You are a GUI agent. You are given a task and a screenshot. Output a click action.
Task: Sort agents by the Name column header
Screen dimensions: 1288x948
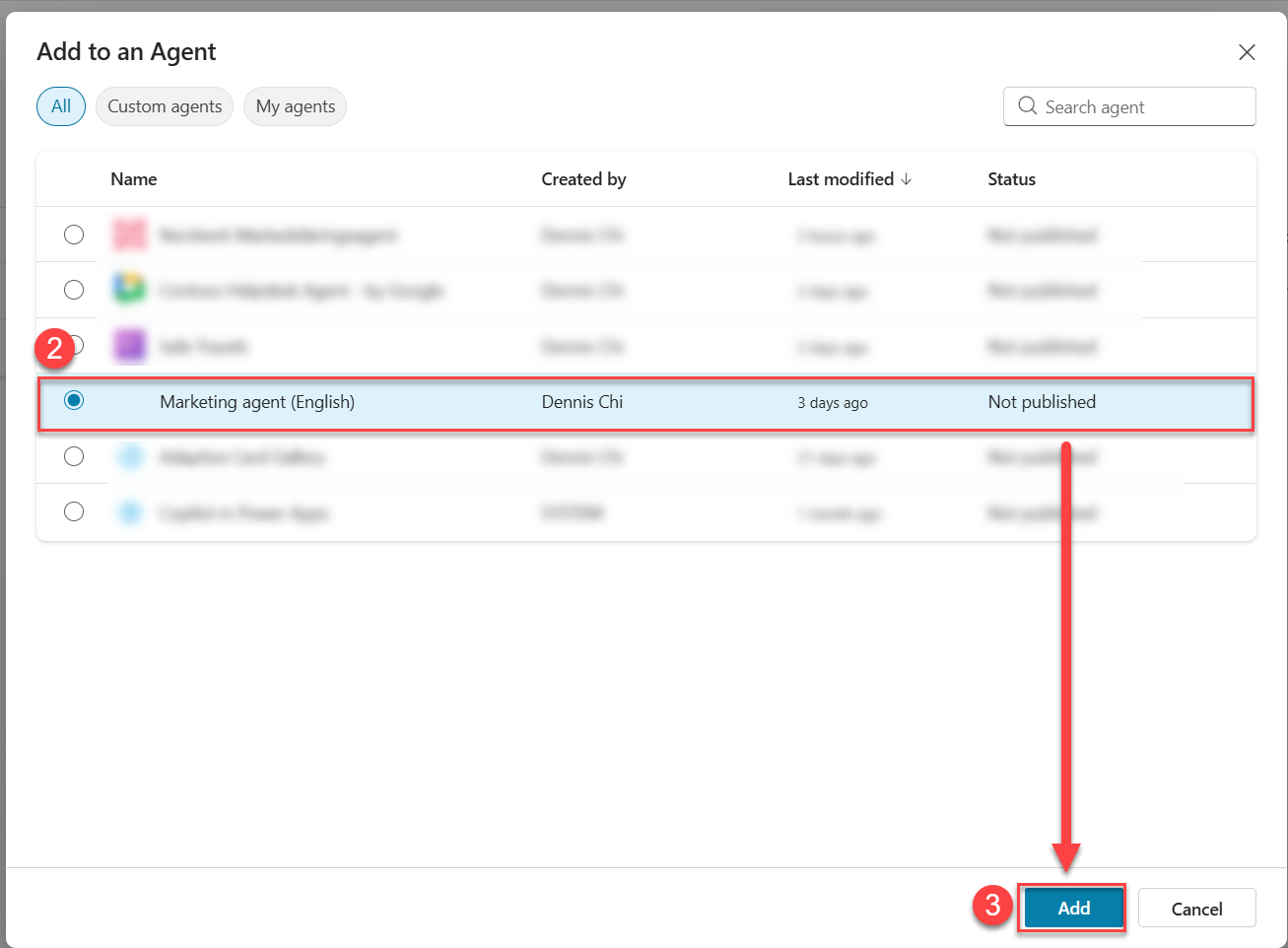(133, 179)
